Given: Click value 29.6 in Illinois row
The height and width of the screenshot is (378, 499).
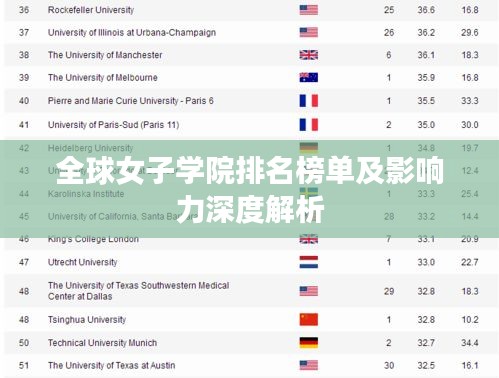Looking at the screenshot, I should tap(470, 32).
